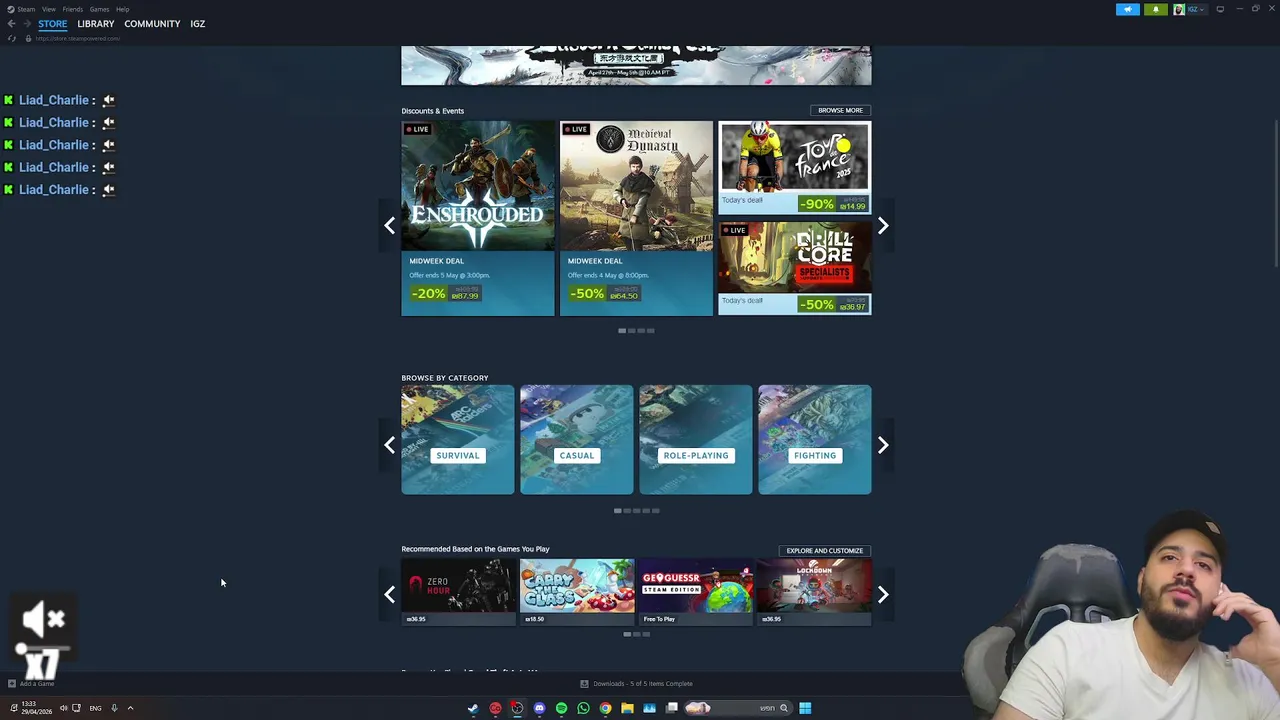Show next recommended games
The height and width of the screenshot is (720, 1280).
coord(883,595)
